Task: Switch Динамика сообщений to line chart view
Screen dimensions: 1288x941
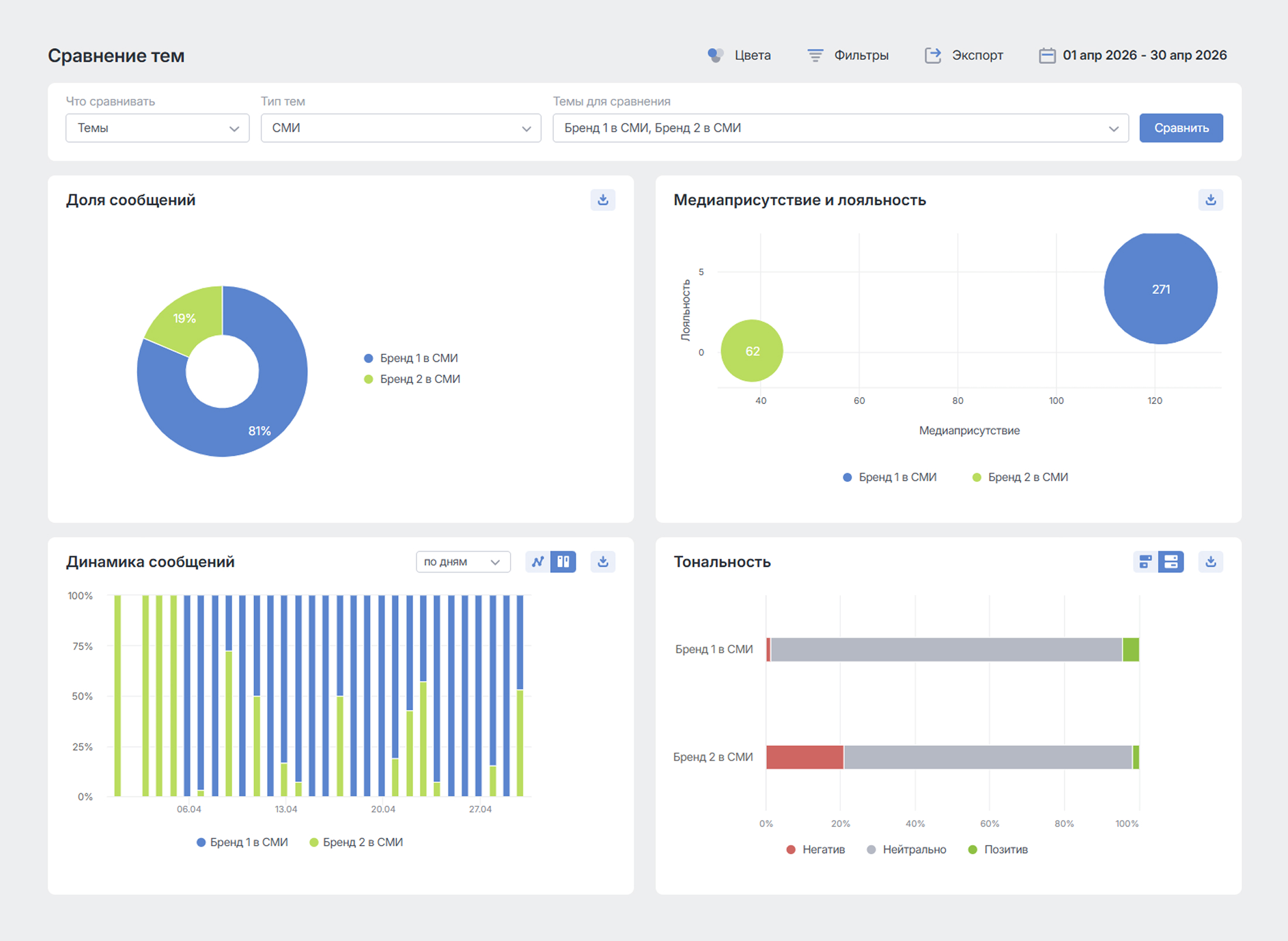Action: pos(537,562)
